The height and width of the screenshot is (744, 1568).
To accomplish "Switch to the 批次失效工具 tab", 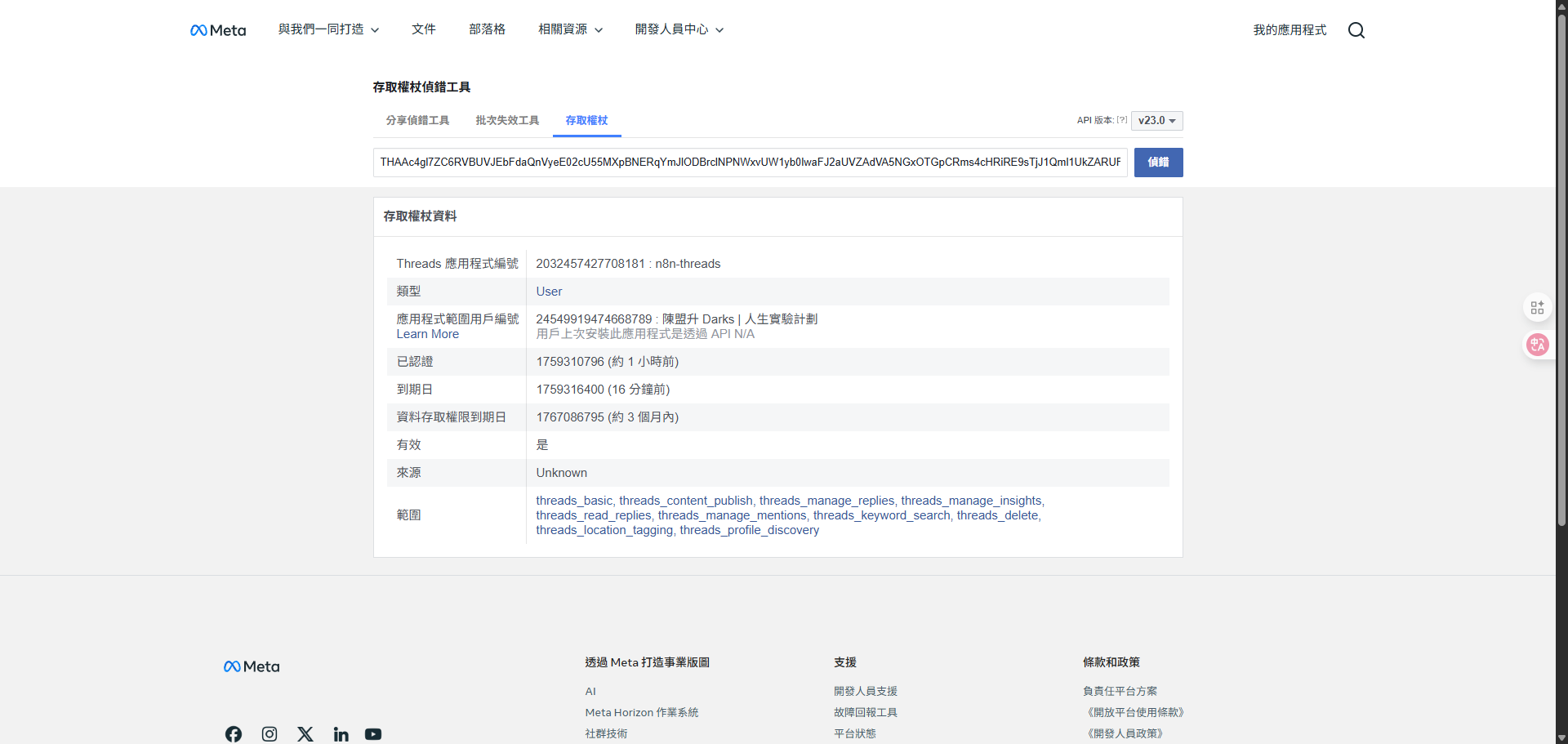I will 506,120.
